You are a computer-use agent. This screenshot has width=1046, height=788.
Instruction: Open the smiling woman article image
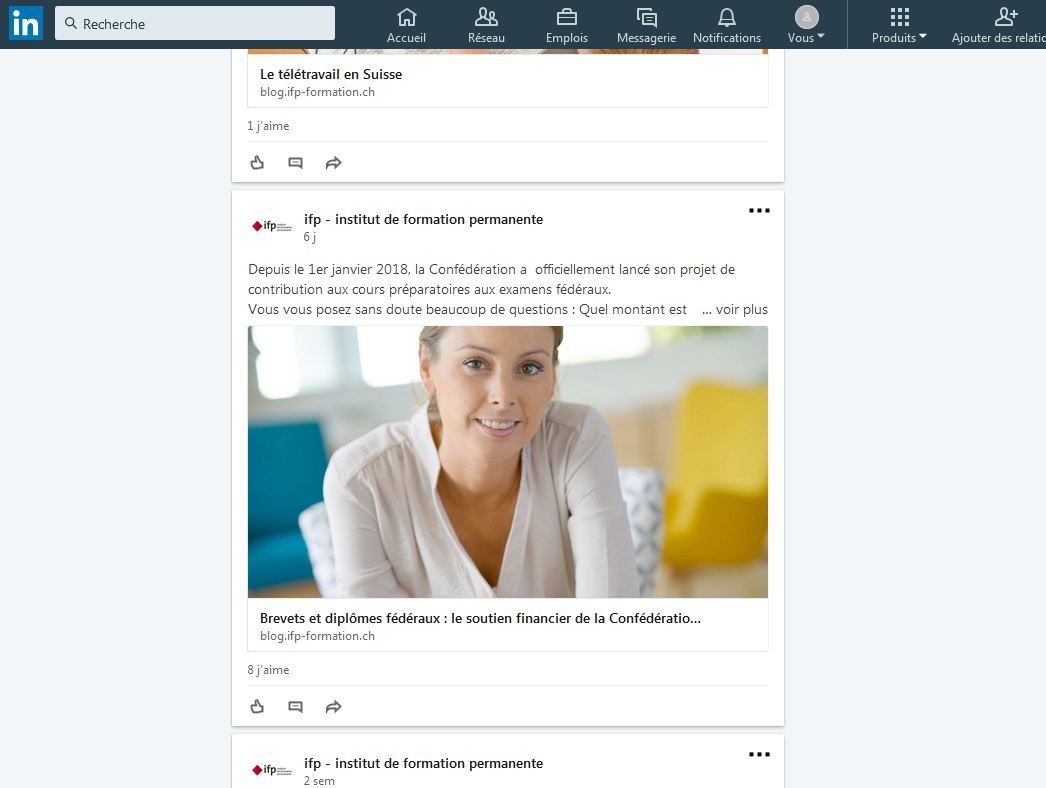[x=508, y=462]
